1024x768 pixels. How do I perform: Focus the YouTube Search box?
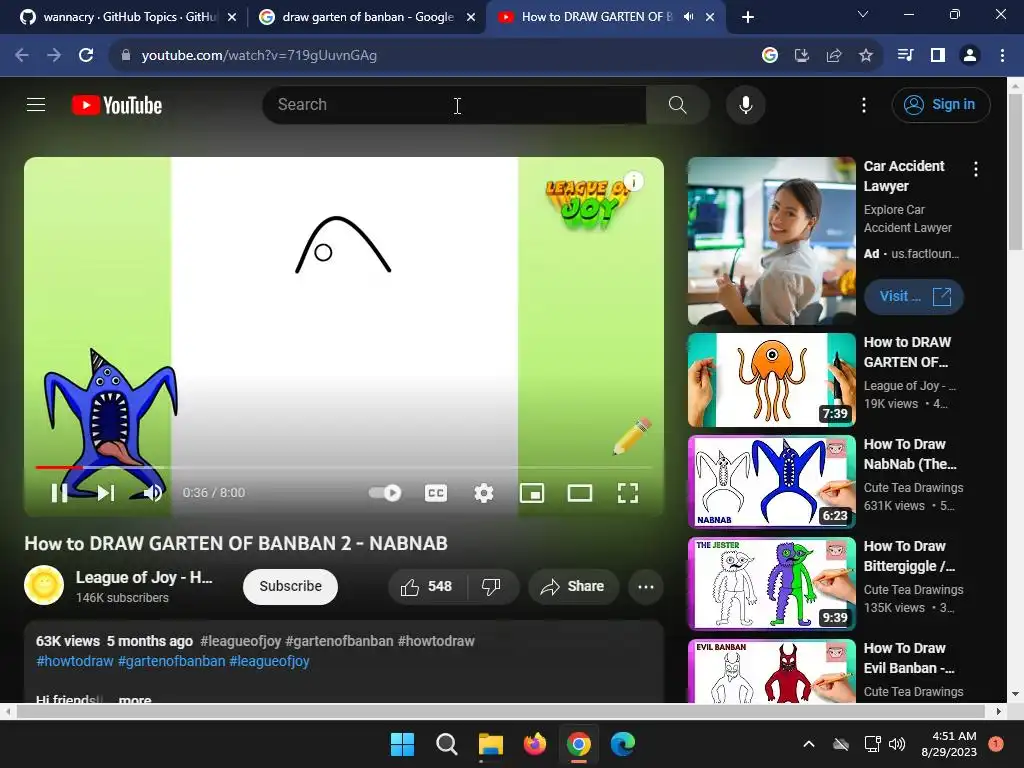point(455,104)
